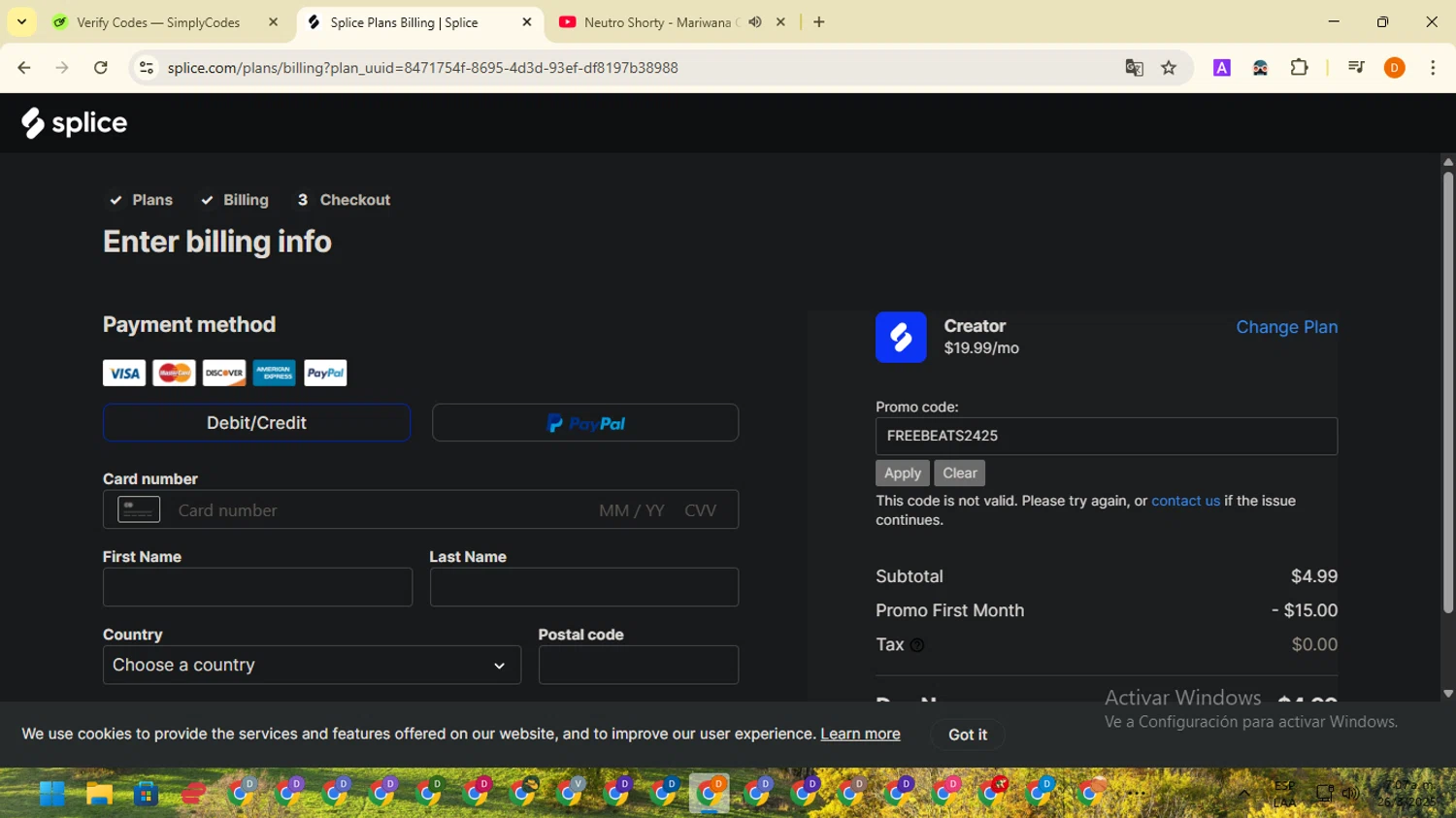1456x818 pixels.
Task: Switch to Verify Codes SimplyCodes tab
Action: pos(157,22)
